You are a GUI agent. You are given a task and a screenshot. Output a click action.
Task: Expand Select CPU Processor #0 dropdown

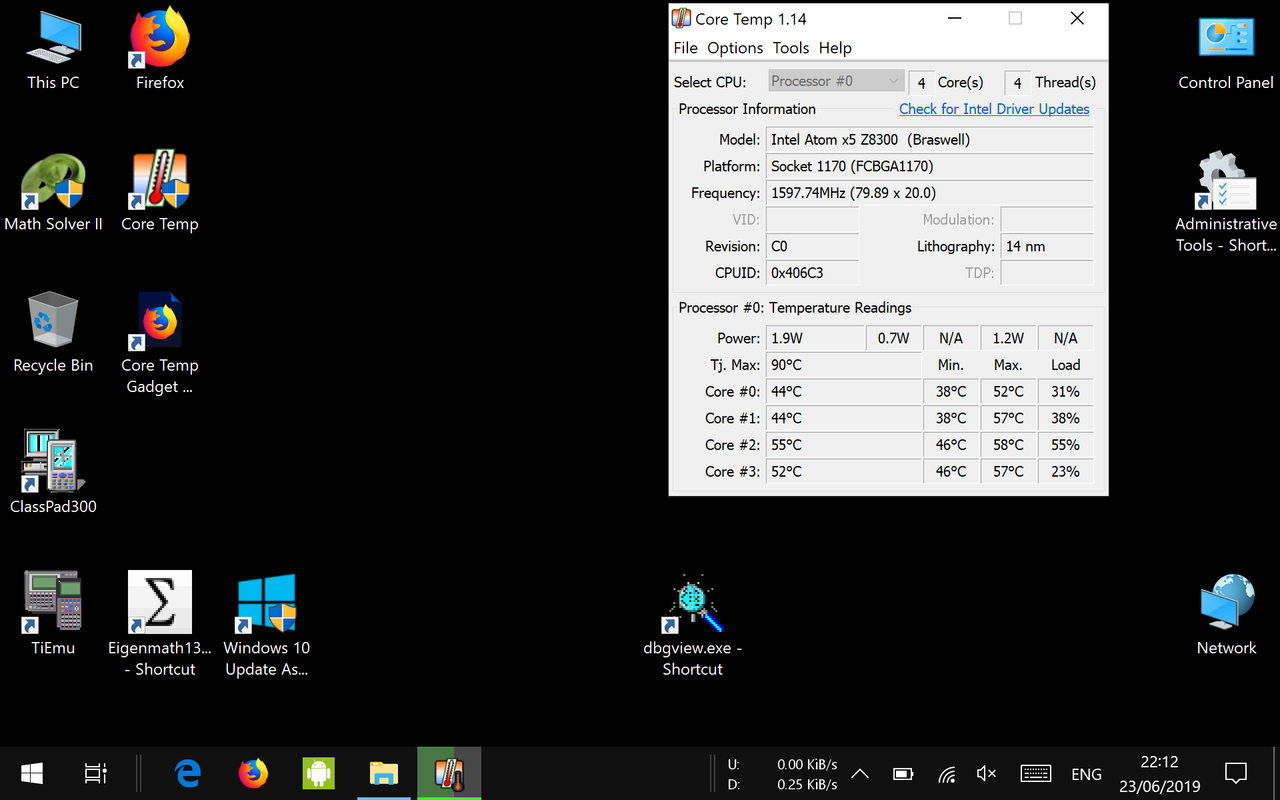click(x=836, y=81)
